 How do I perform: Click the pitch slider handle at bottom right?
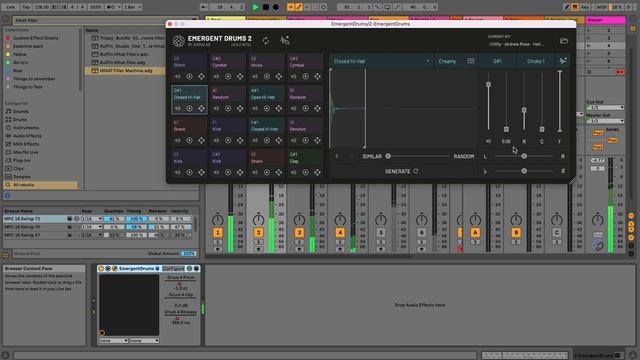(524, 171)
